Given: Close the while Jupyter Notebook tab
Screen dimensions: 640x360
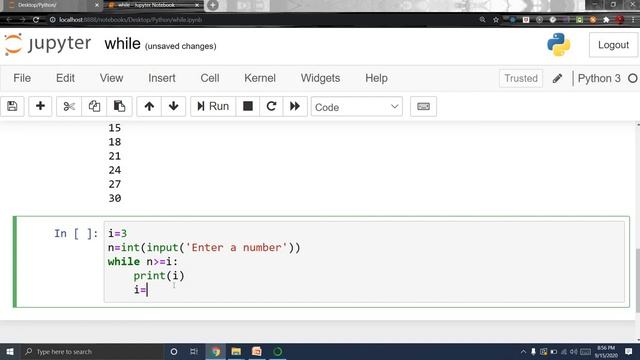Looking at the screenshot, I should click(197, 5).
